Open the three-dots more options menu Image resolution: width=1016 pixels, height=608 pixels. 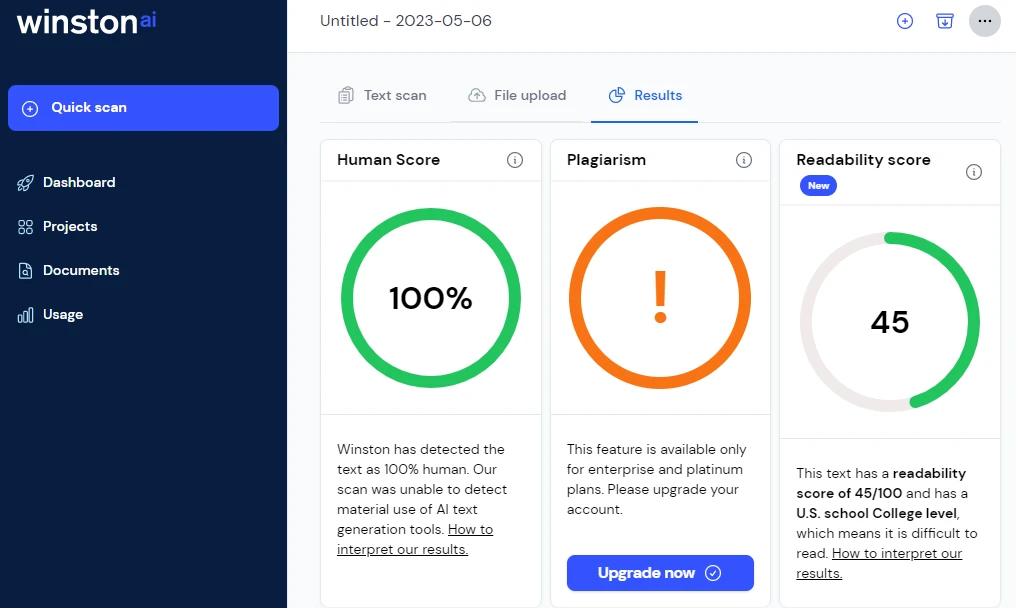click(985, 21)
